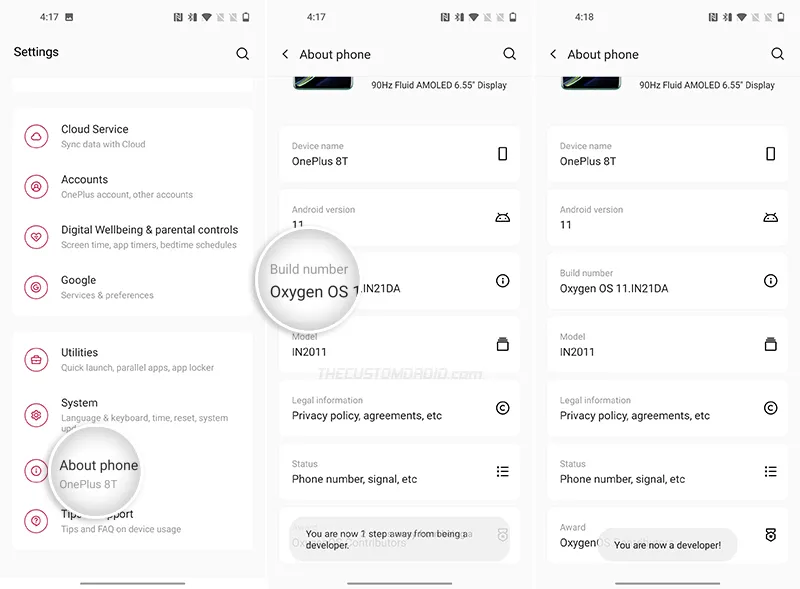800x589 pixels.
Task: Open Google services using its icon
Action: (x=36, y=287)
